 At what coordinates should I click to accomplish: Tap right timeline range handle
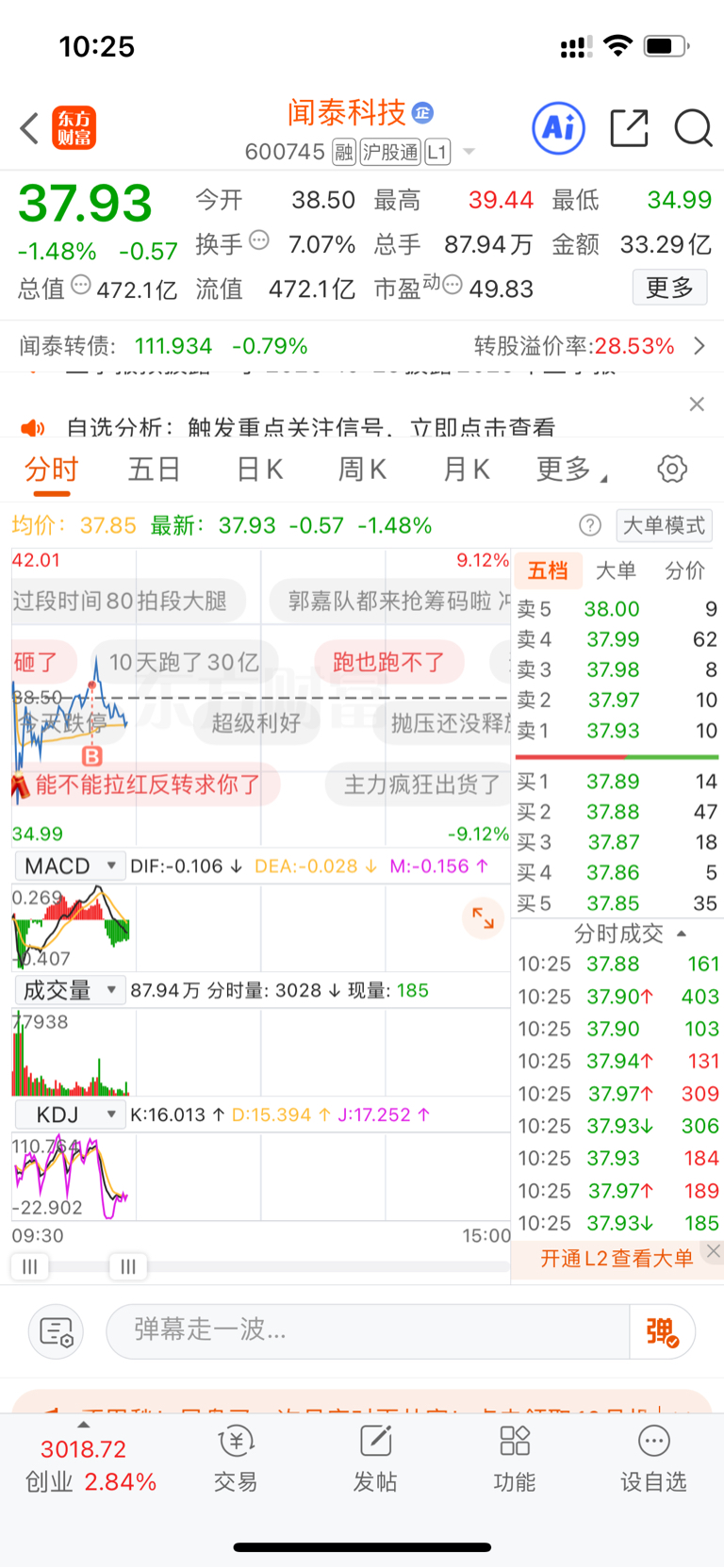pos(128,1266)
